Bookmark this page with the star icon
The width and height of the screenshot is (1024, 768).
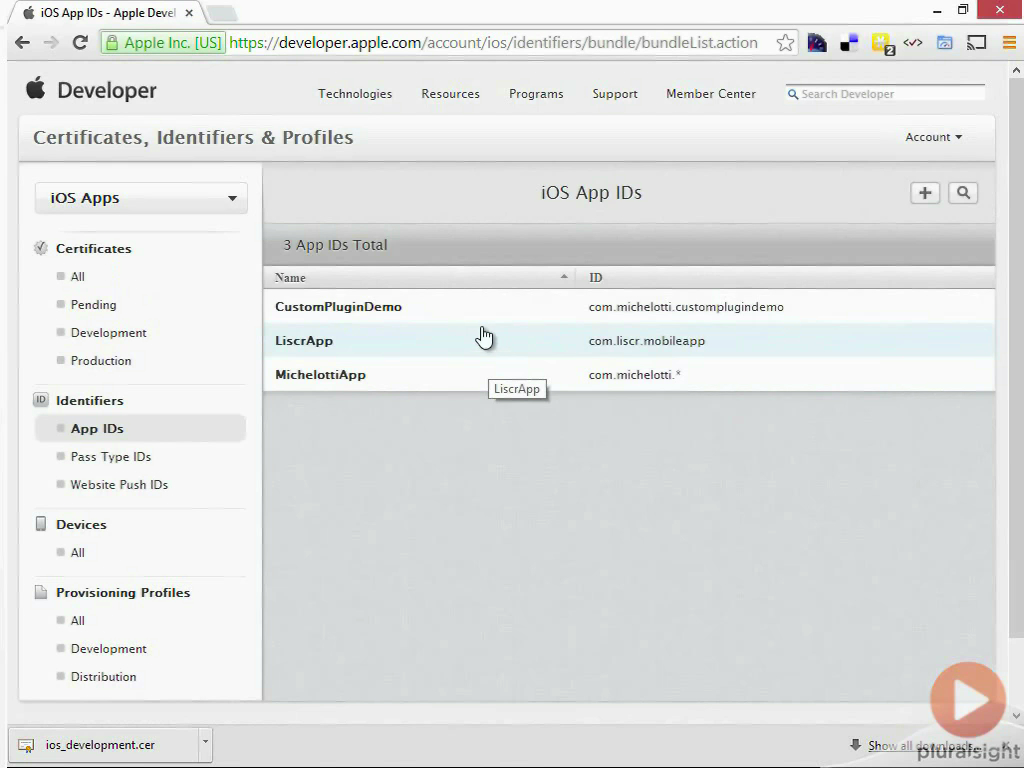click(786, 43)
